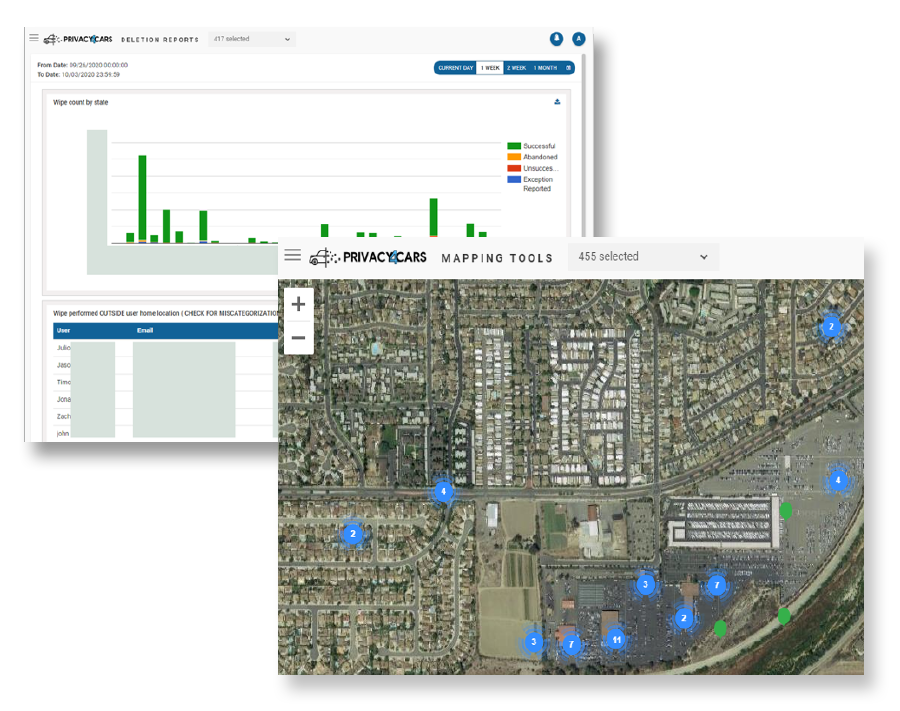Select 'john' row in user table
Viewport: 900px width, 711px height.
(165, 433)
